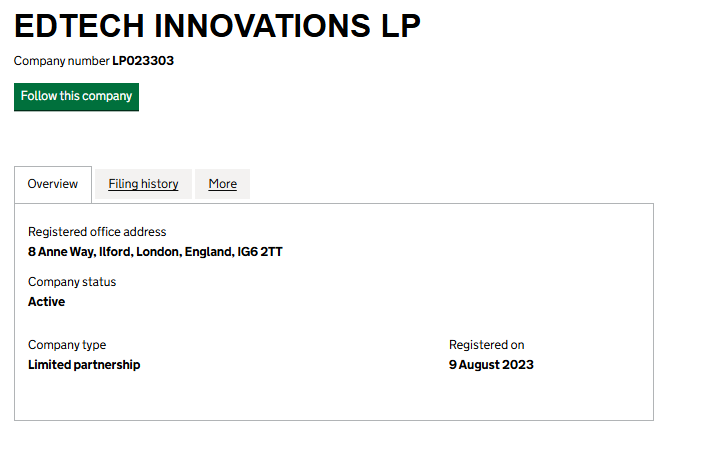Click the word Ilford in the address
Image resolution: width=720 pixels, height=450 pixels.
tap(115, 252)
